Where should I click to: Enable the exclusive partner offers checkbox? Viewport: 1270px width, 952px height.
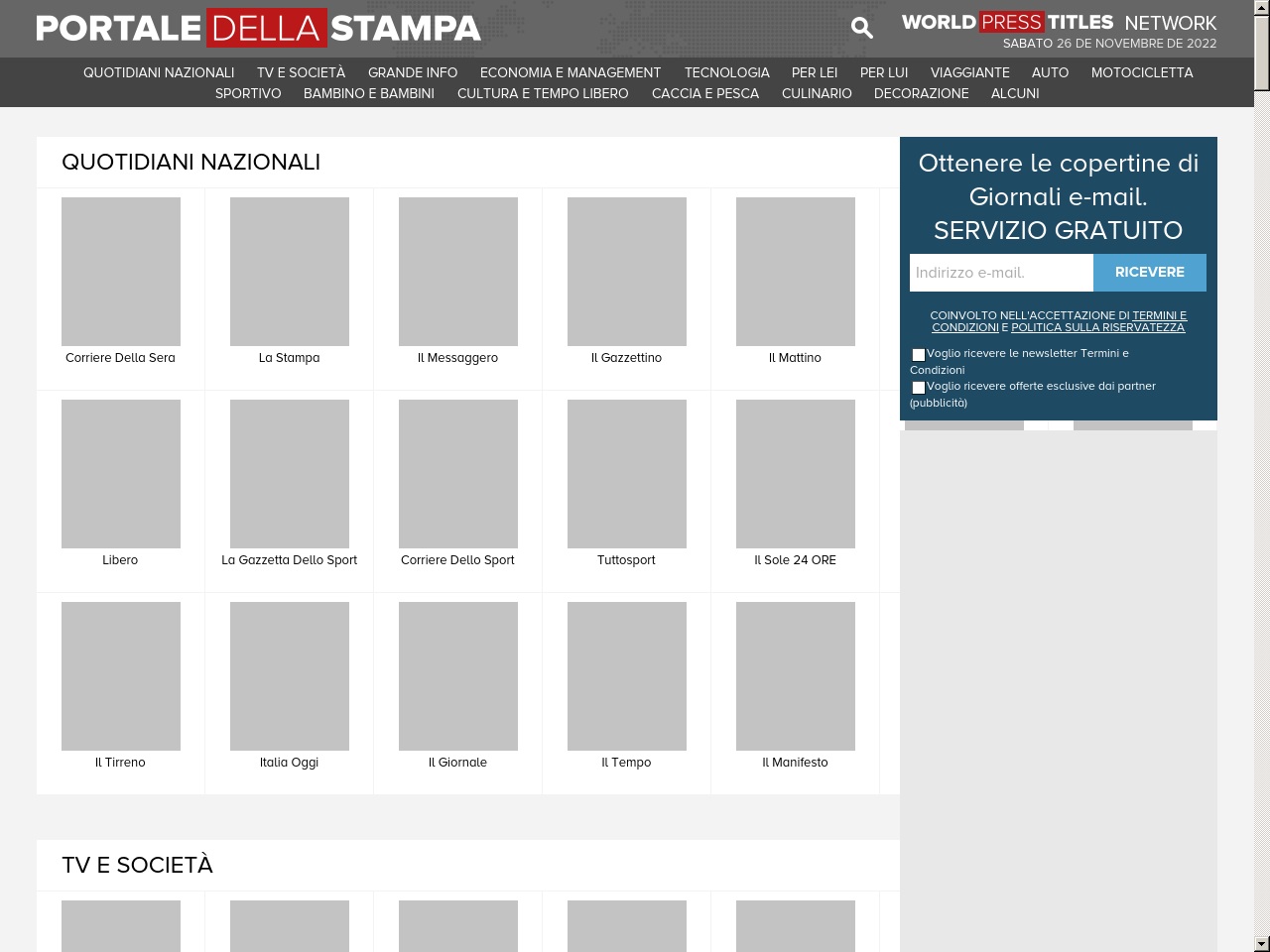point(919,387)
